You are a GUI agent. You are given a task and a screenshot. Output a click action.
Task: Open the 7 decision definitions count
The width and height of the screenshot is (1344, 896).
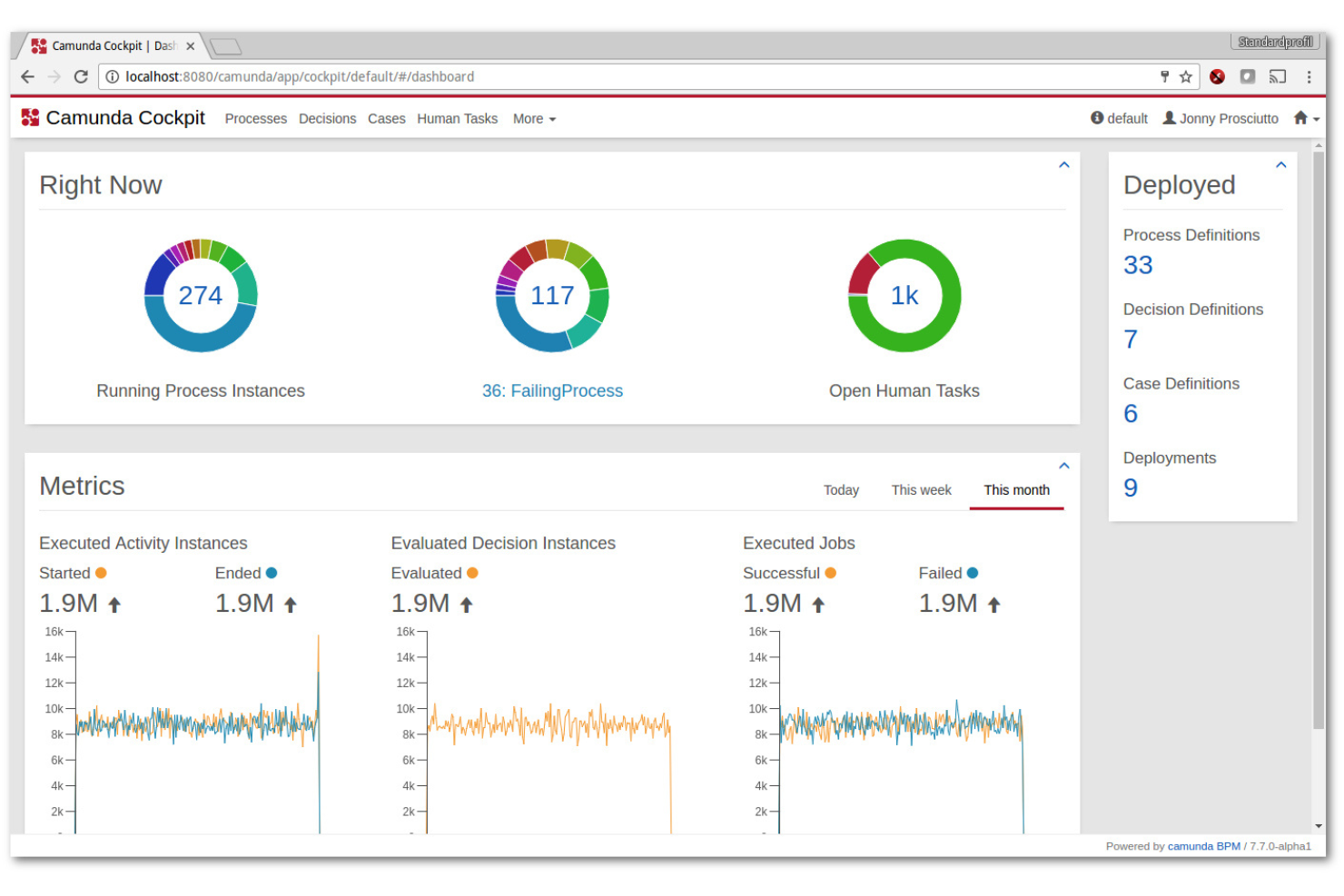(x=1131, y=340)
